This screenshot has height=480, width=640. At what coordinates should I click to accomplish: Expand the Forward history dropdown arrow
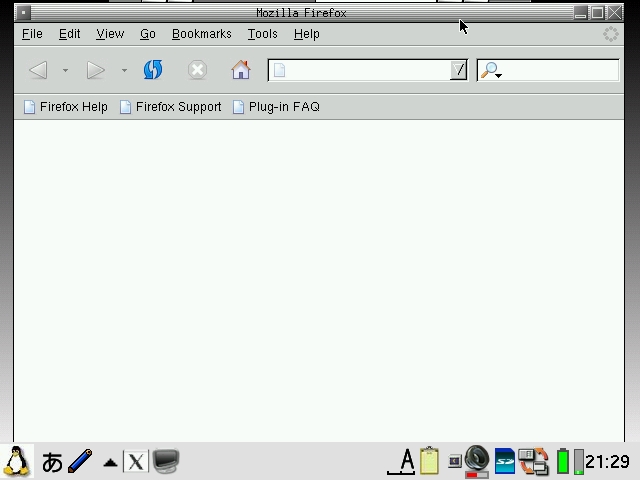point(124,70)
